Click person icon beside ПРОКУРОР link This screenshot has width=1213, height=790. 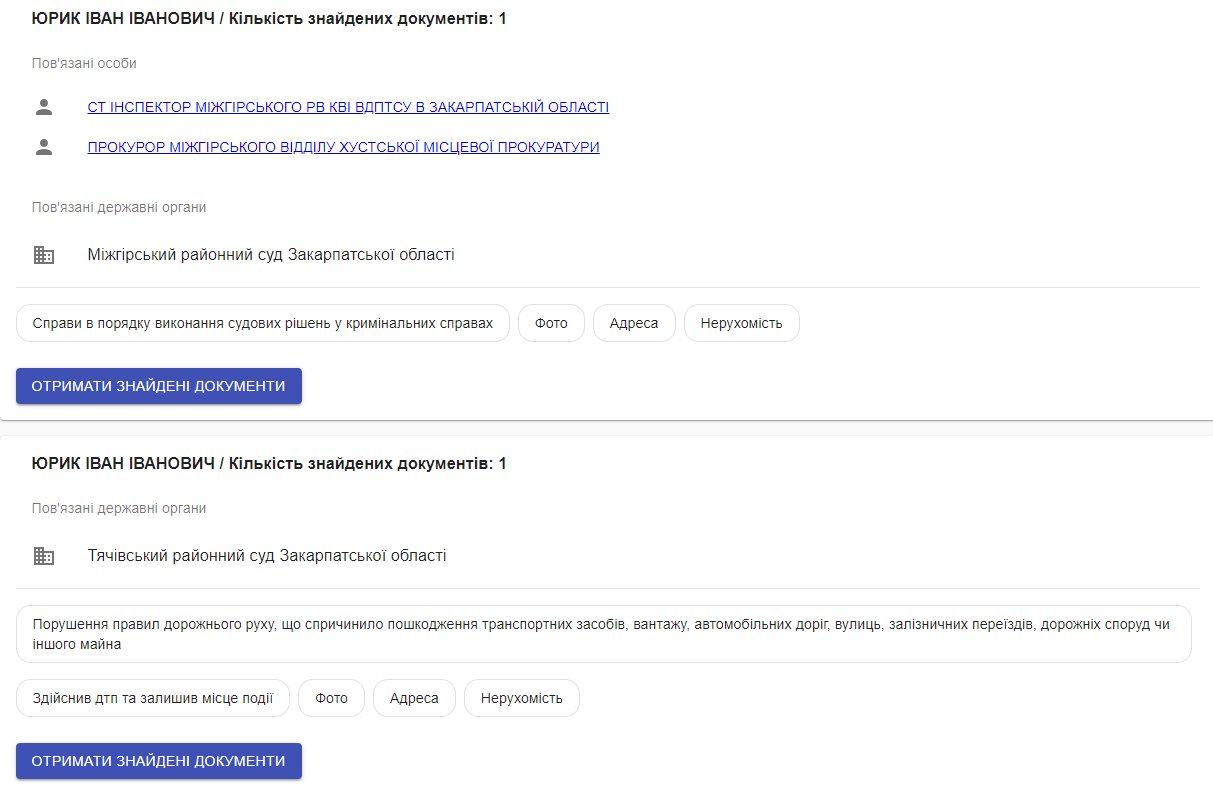(x=43, y=147)
